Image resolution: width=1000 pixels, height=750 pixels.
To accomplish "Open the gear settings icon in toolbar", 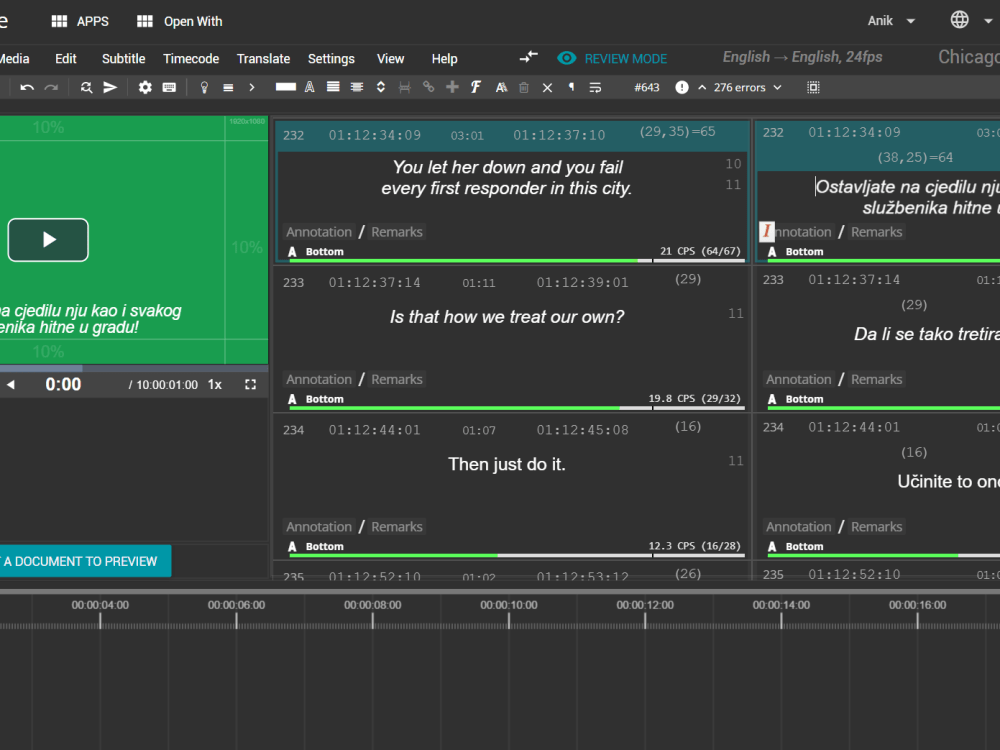I will 145,87.
